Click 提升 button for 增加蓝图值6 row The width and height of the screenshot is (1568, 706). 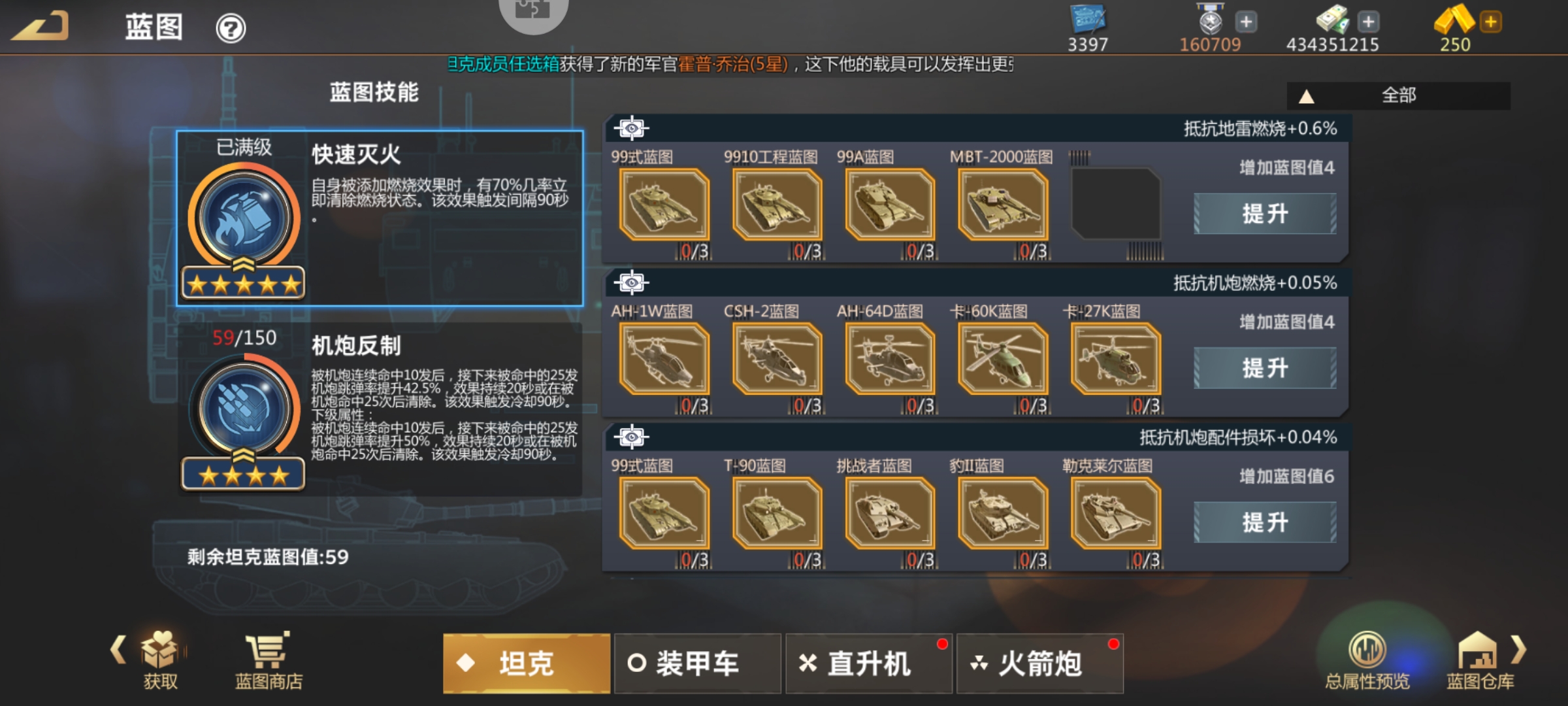click(1265, 522)
